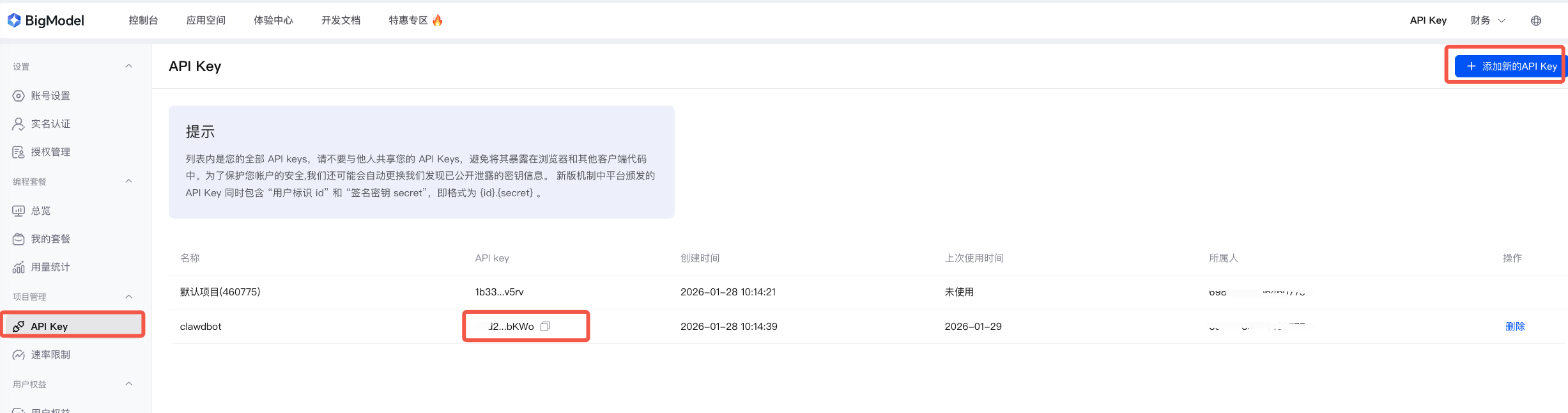
Task: Collapse the 编程套餐 sidebar section
Action: (x=129, y=182)
